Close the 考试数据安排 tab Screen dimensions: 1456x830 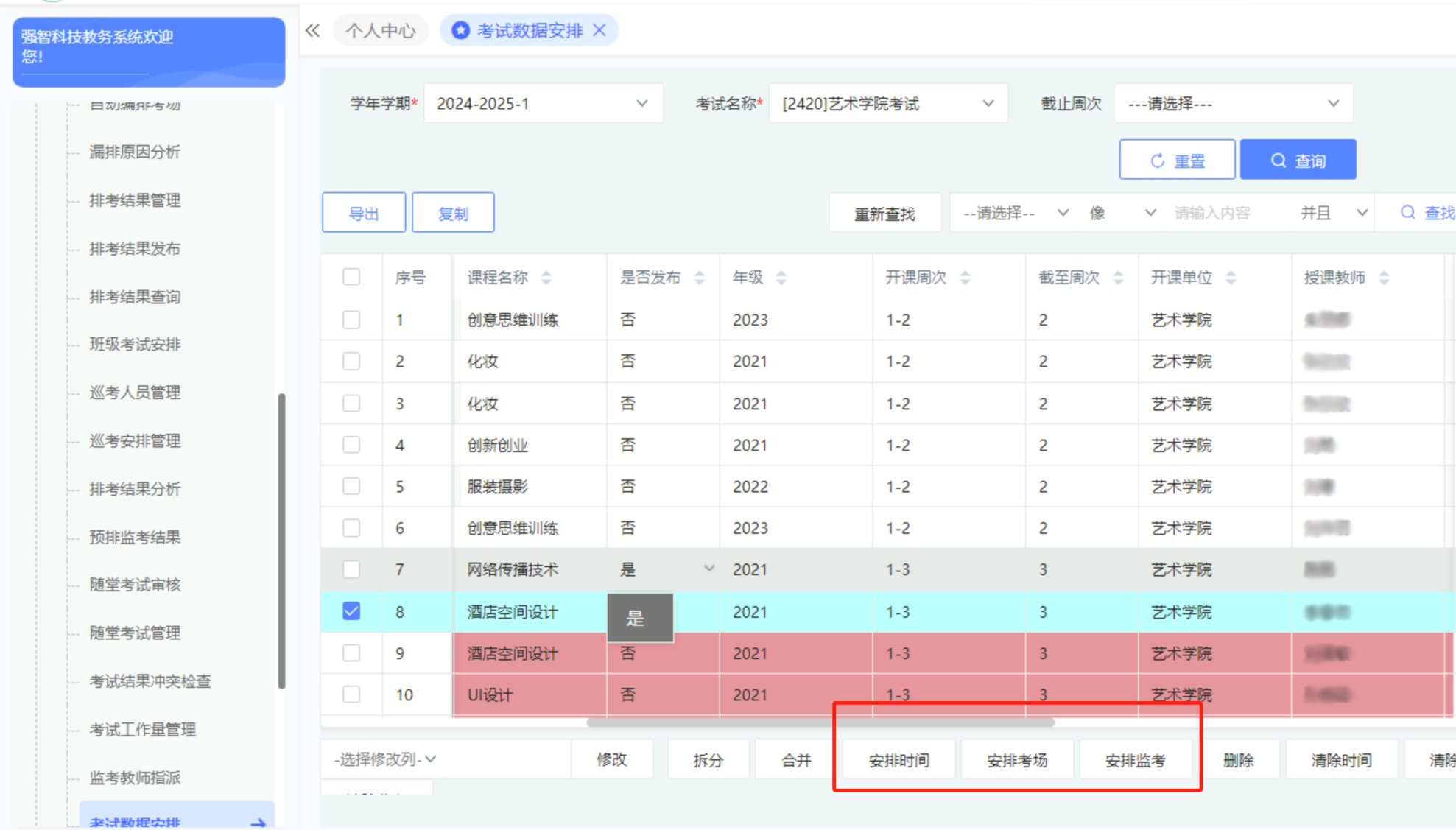599,30
